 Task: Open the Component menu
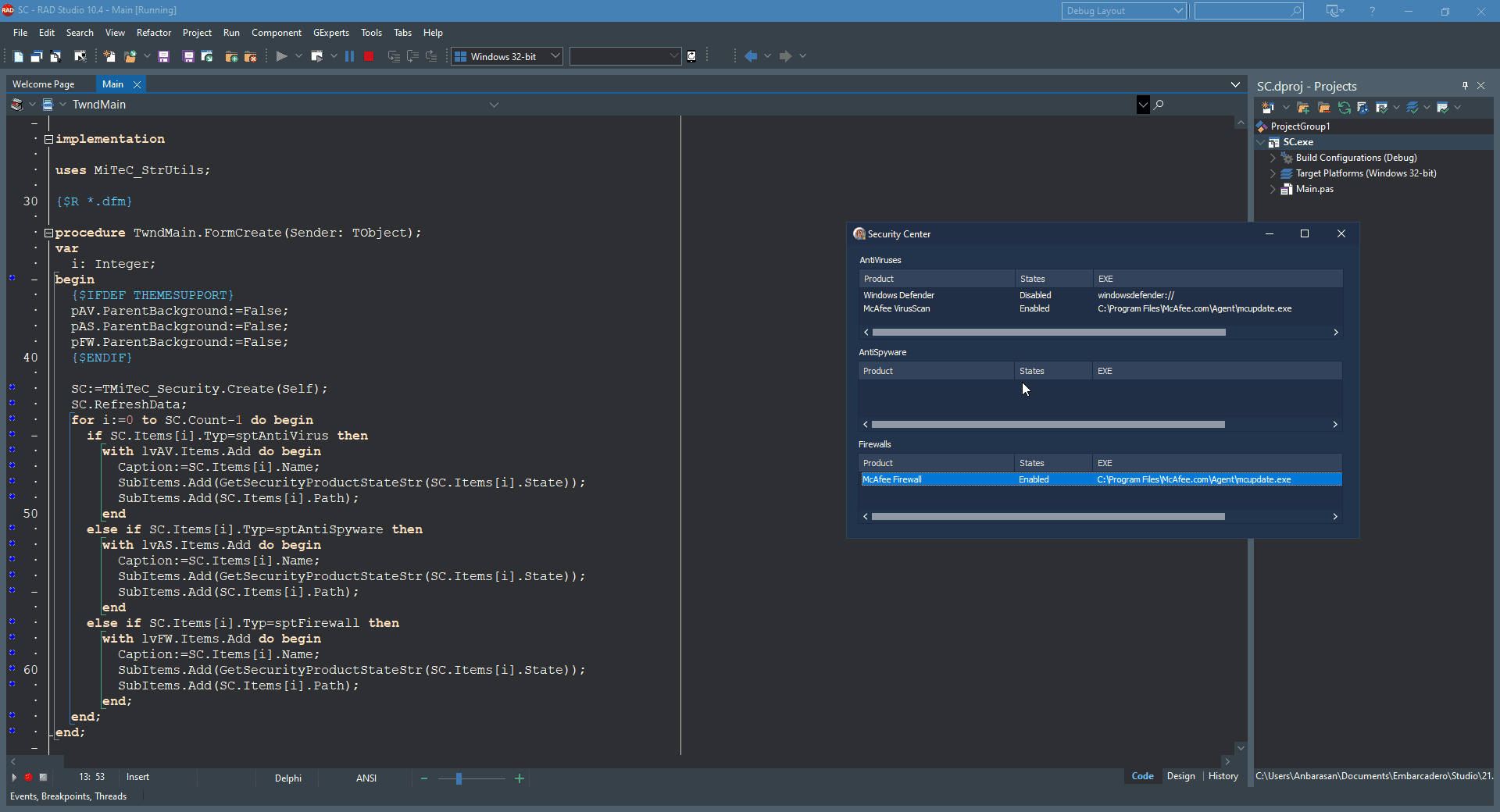[x=277, y=33]
